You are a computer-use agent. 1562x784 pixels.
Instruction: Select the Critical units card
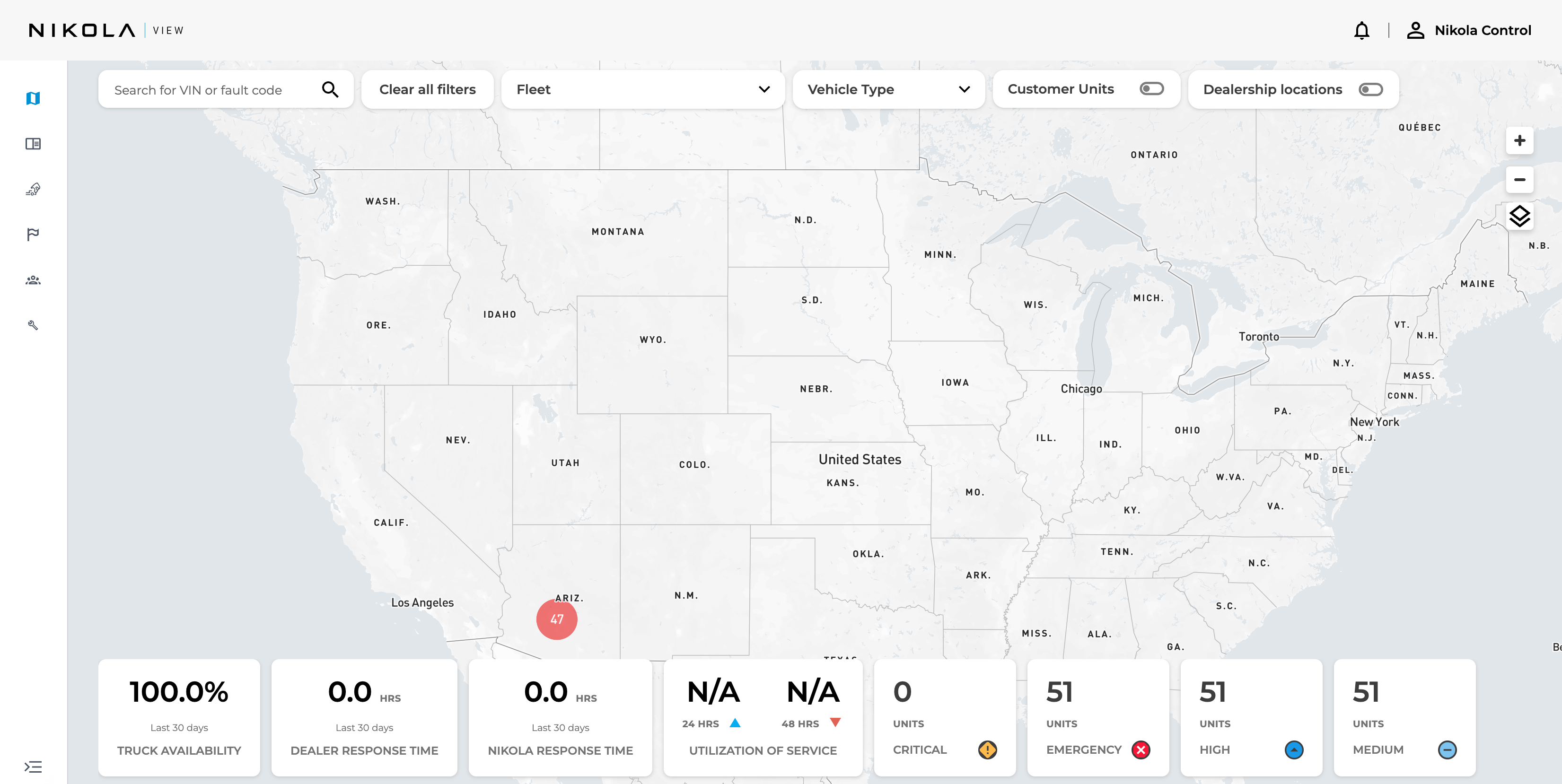(x=945, y=718)
